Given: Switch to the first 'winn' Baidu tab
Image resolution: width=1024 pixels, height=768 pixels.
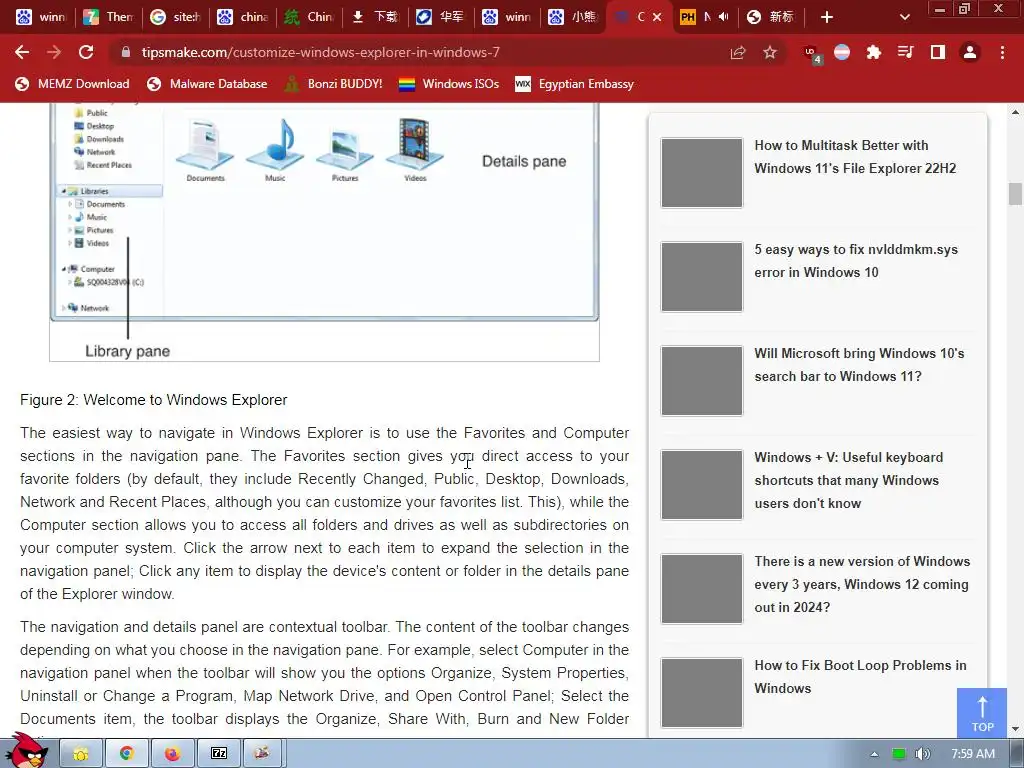Looking at the screenshot, I should click(x=40, y=17).
